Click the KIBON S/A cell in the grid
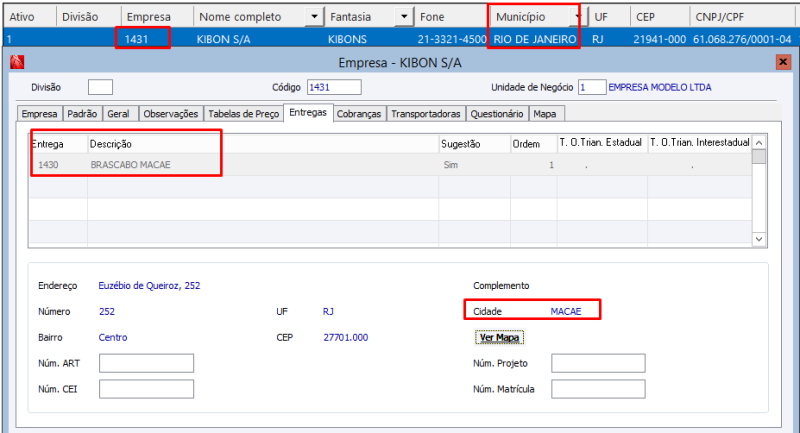The width and height of the screenshot is (800, 433). click(x=223, y=39)
